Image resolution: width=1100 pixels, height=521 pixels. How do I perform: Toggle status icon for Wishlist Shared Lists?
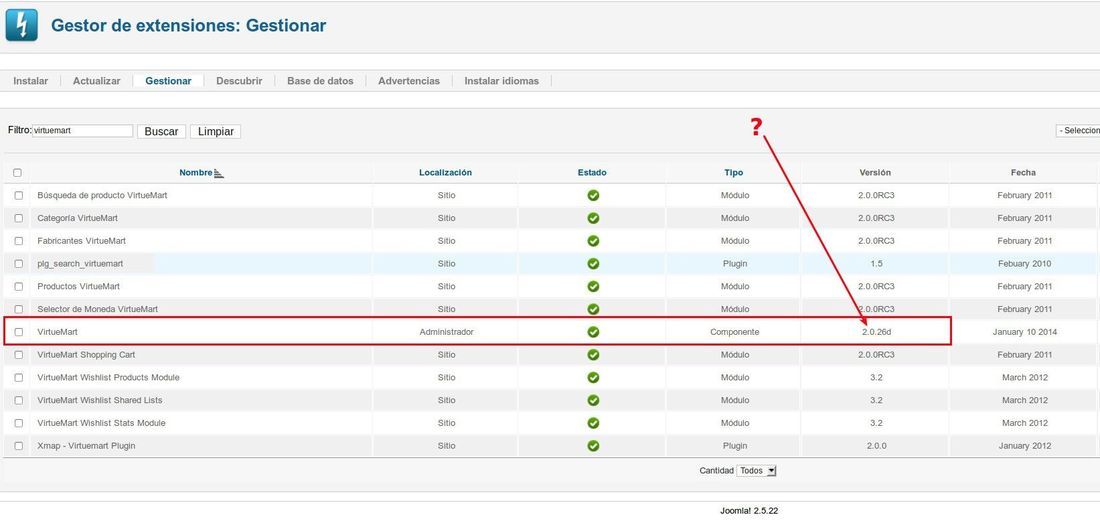click(593, 400)
